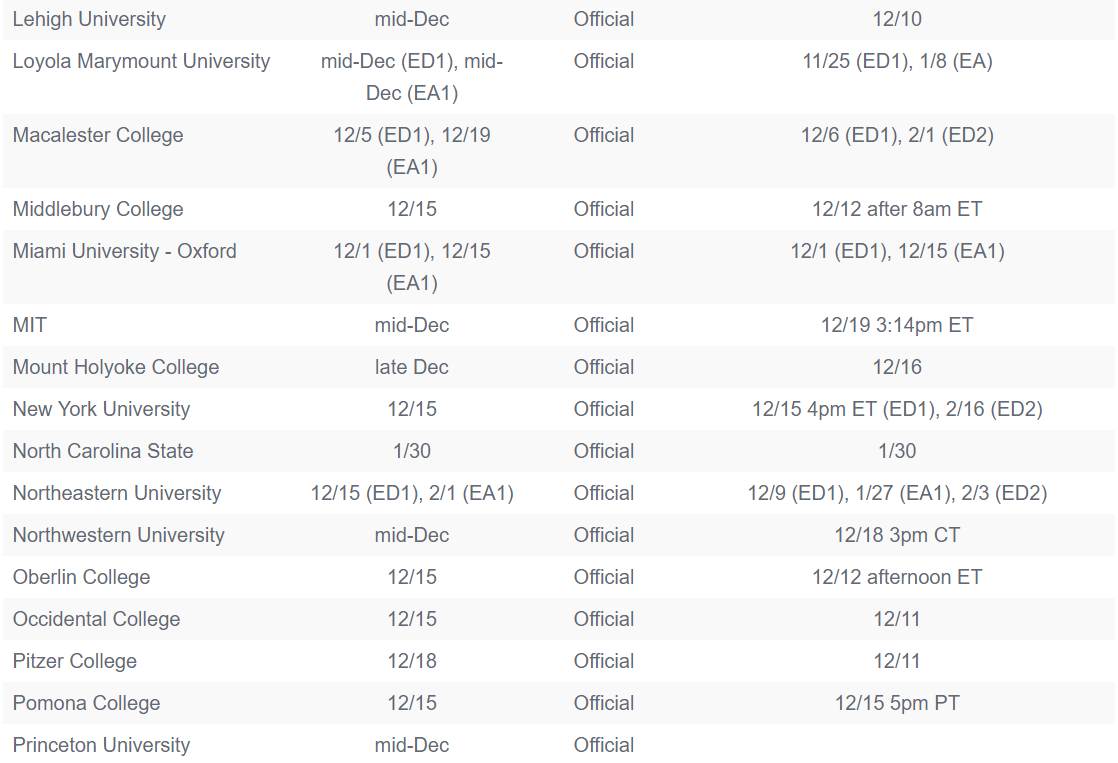Select Middlebury's 12/12 after 8am ET cell

pos(897,209)
